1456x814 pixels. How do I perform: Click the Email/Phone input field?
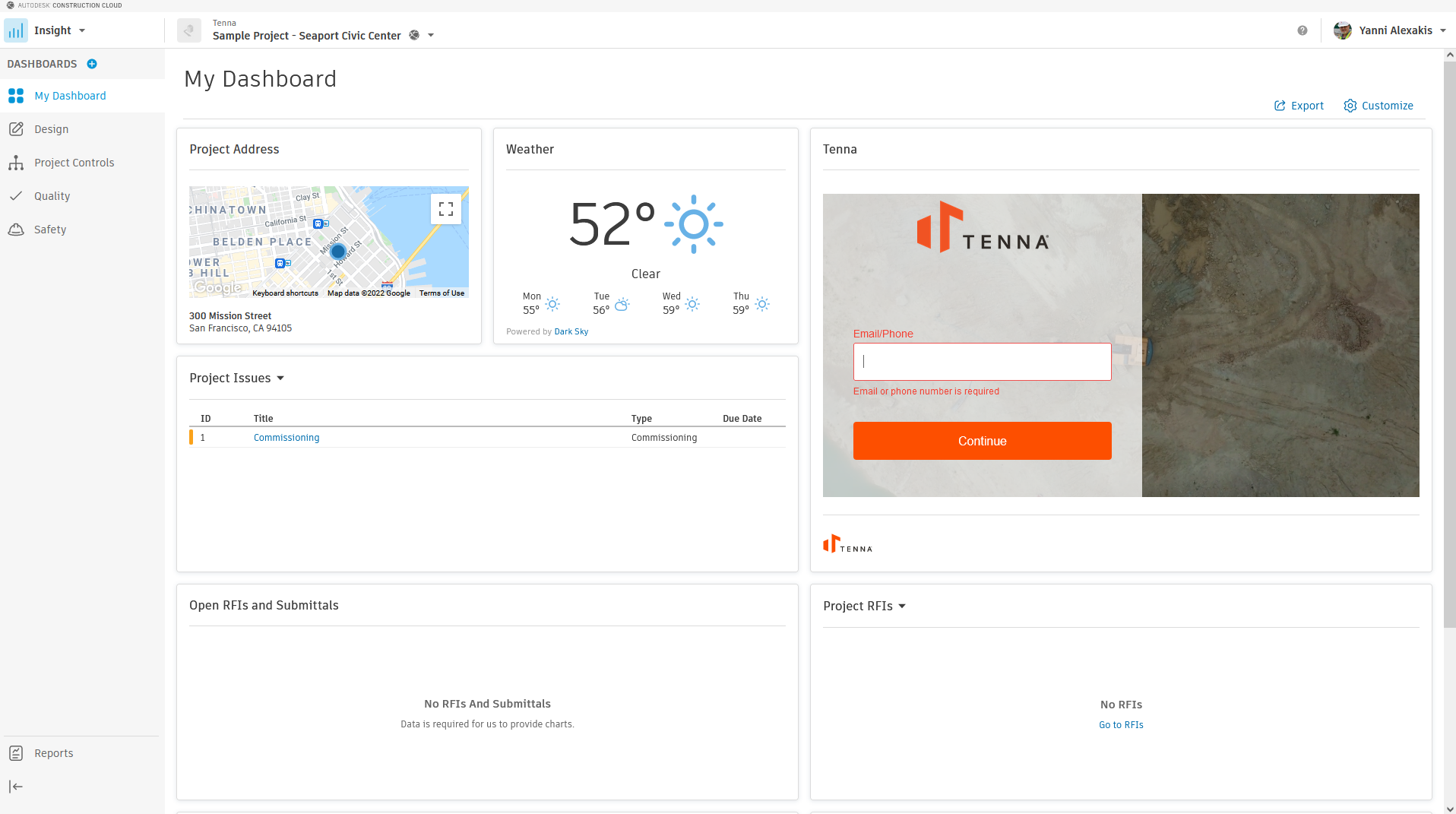pos(982,362)
